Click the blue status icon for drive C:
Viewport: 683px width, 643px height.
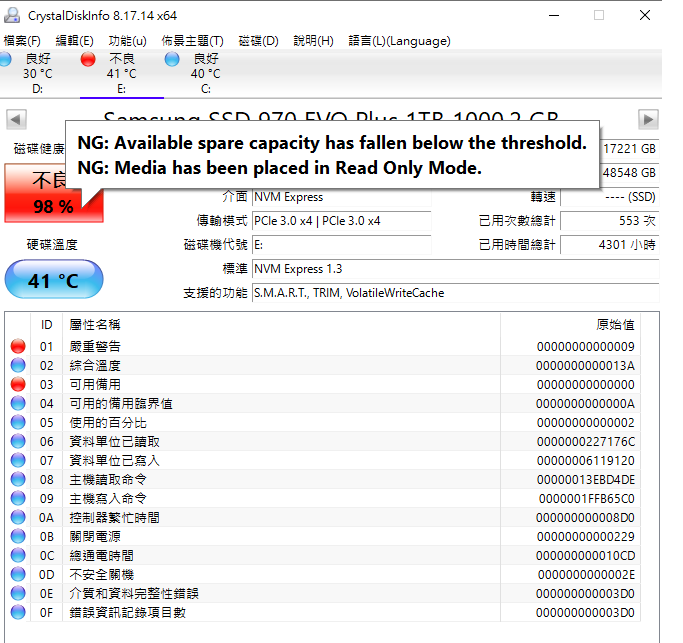click(172, 60)
